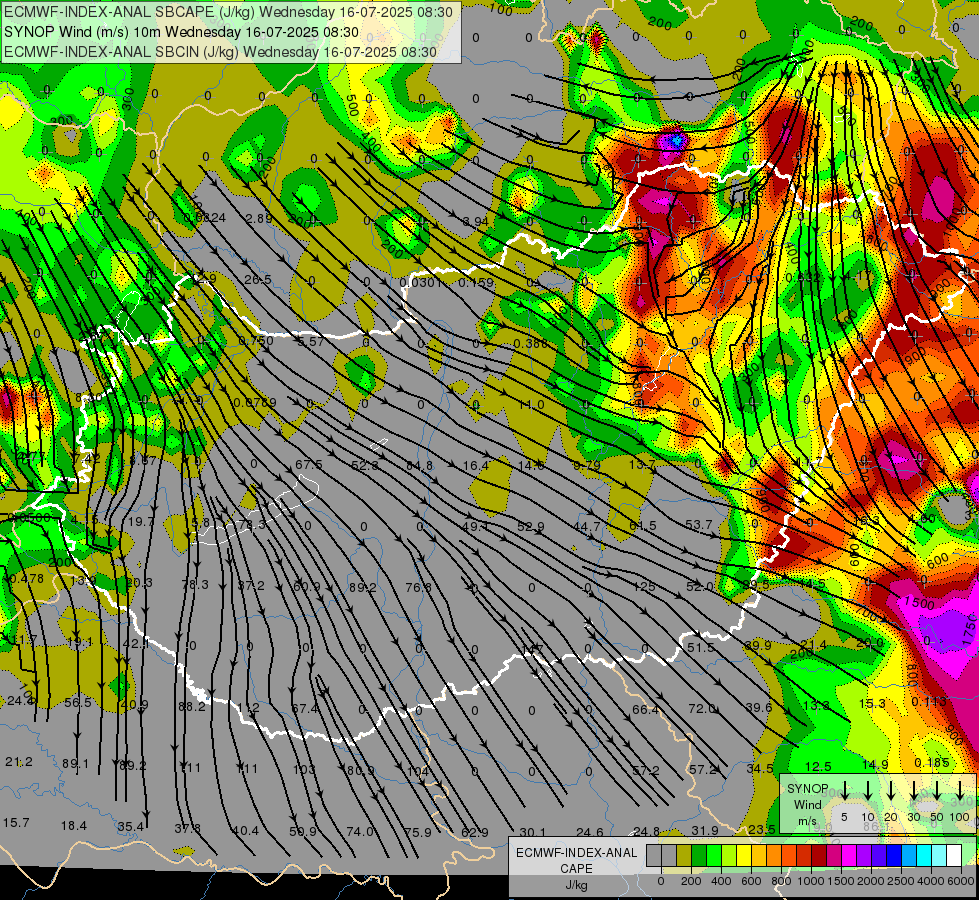979x900 pixels.
Task: Click the CIN value 72.0 on the map
Action: click(702, 708)
